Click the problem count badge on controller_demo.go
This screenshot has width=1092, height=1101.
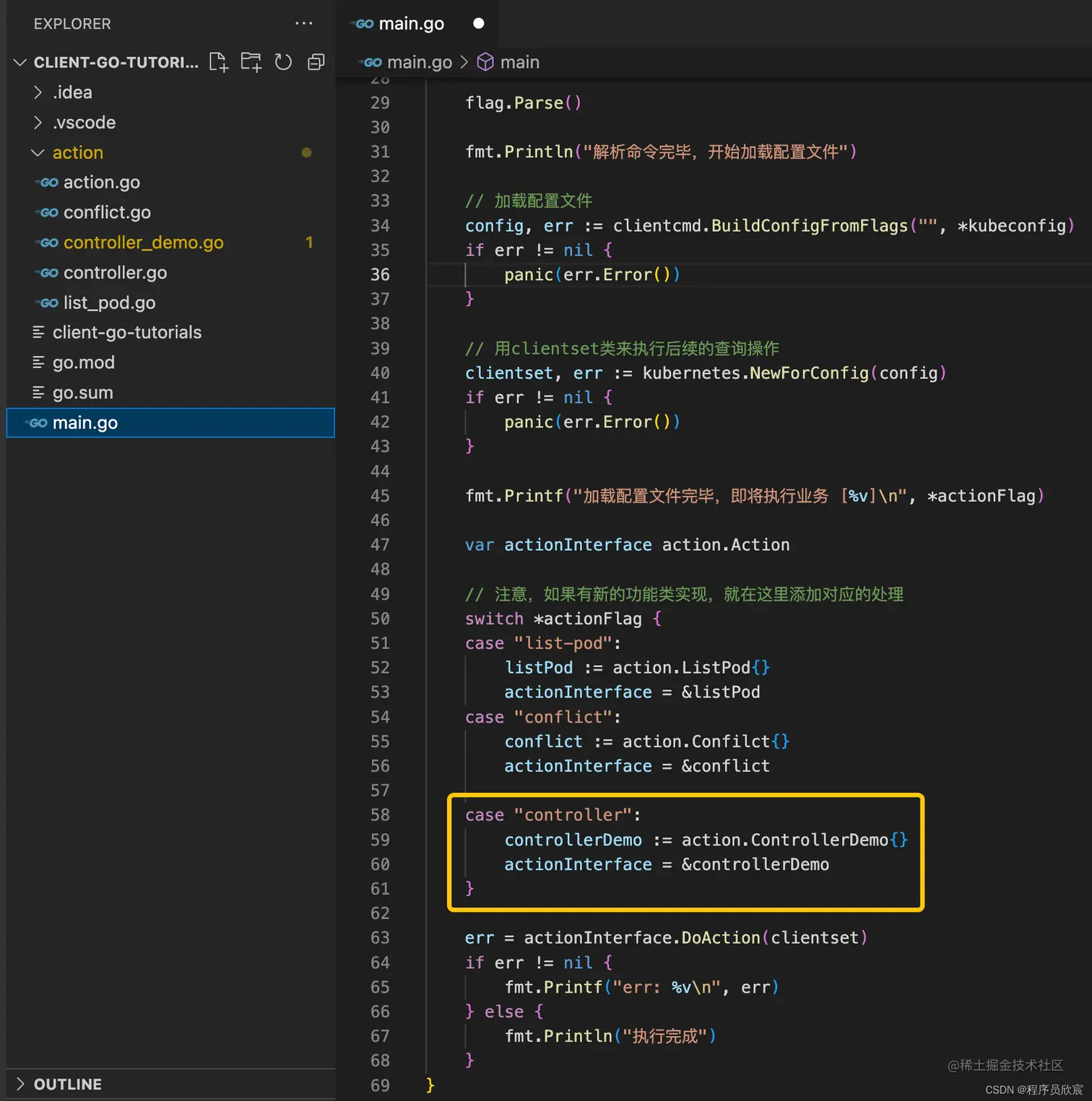(x=309, y=243)
